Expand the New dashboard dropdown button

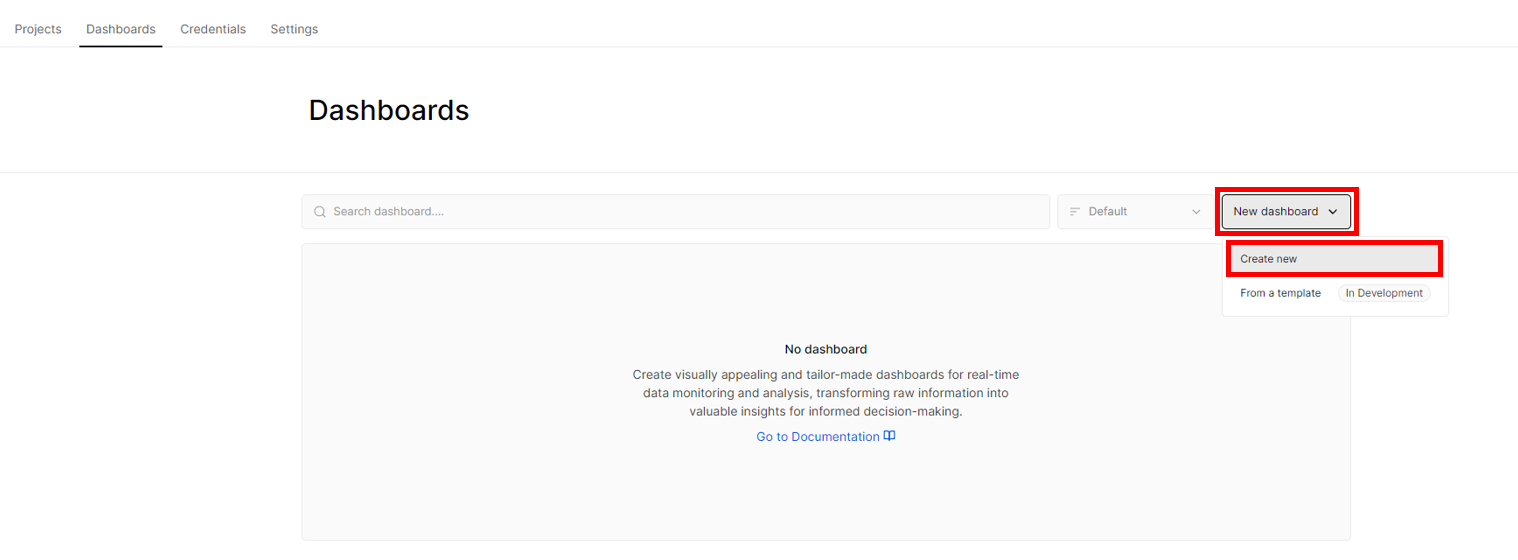point(1286,212)
